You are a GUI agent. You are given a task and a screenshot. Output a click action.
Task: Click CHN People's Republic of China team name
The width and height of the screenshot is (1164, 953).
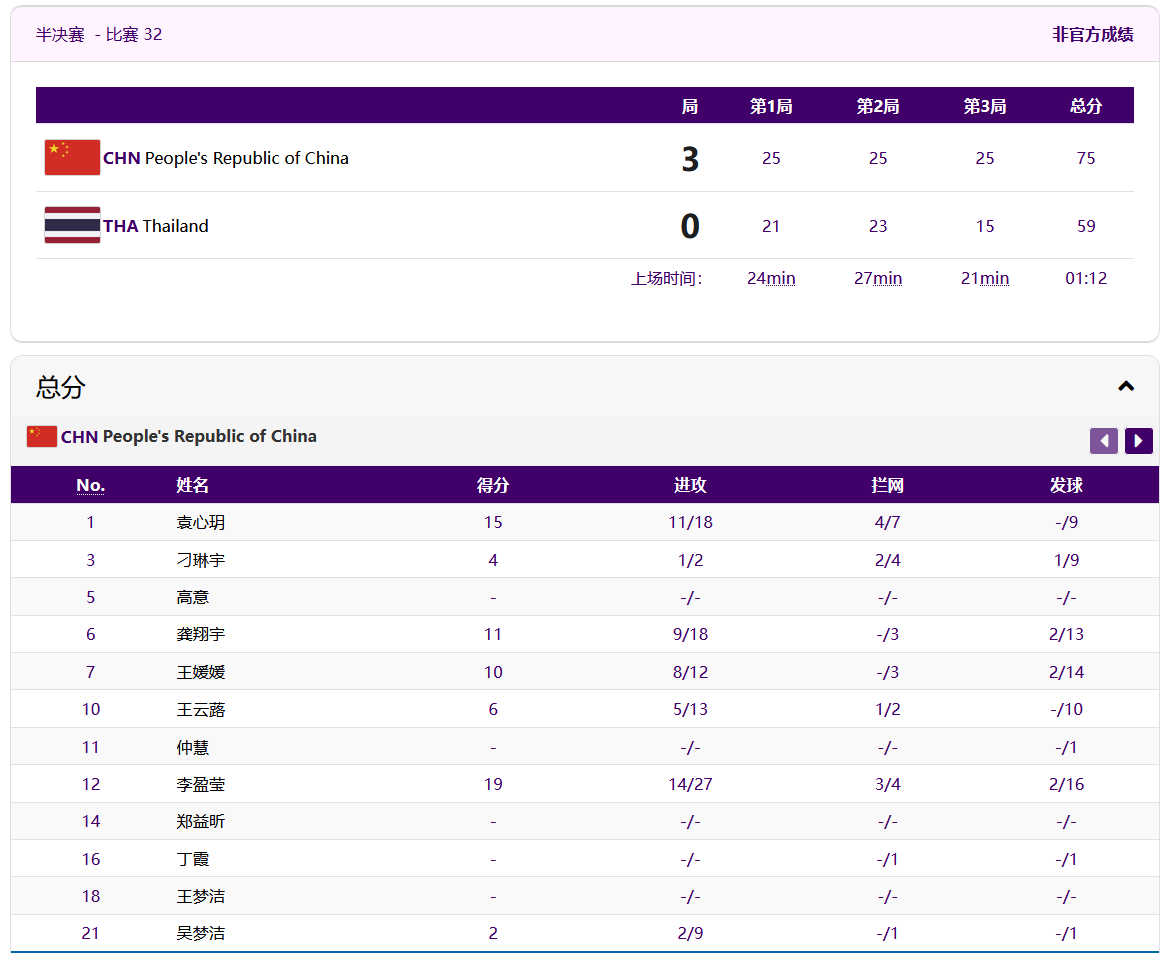(x=226, y=158)
